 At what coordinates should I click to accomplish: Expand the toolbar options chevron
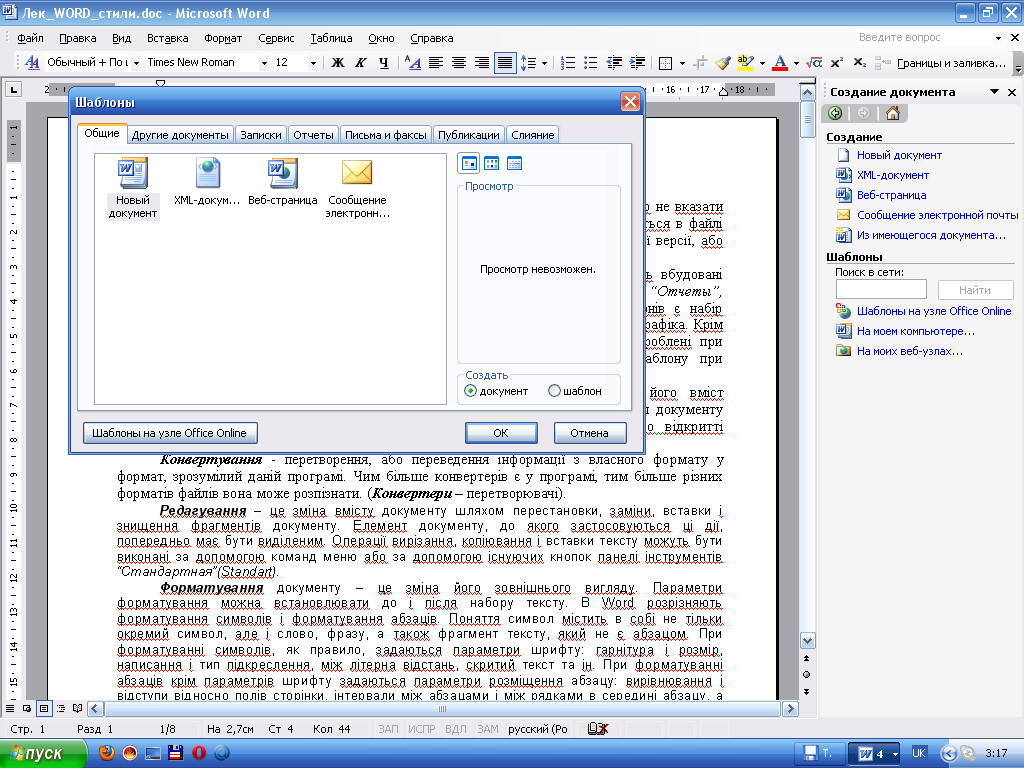coord(1017,64)
